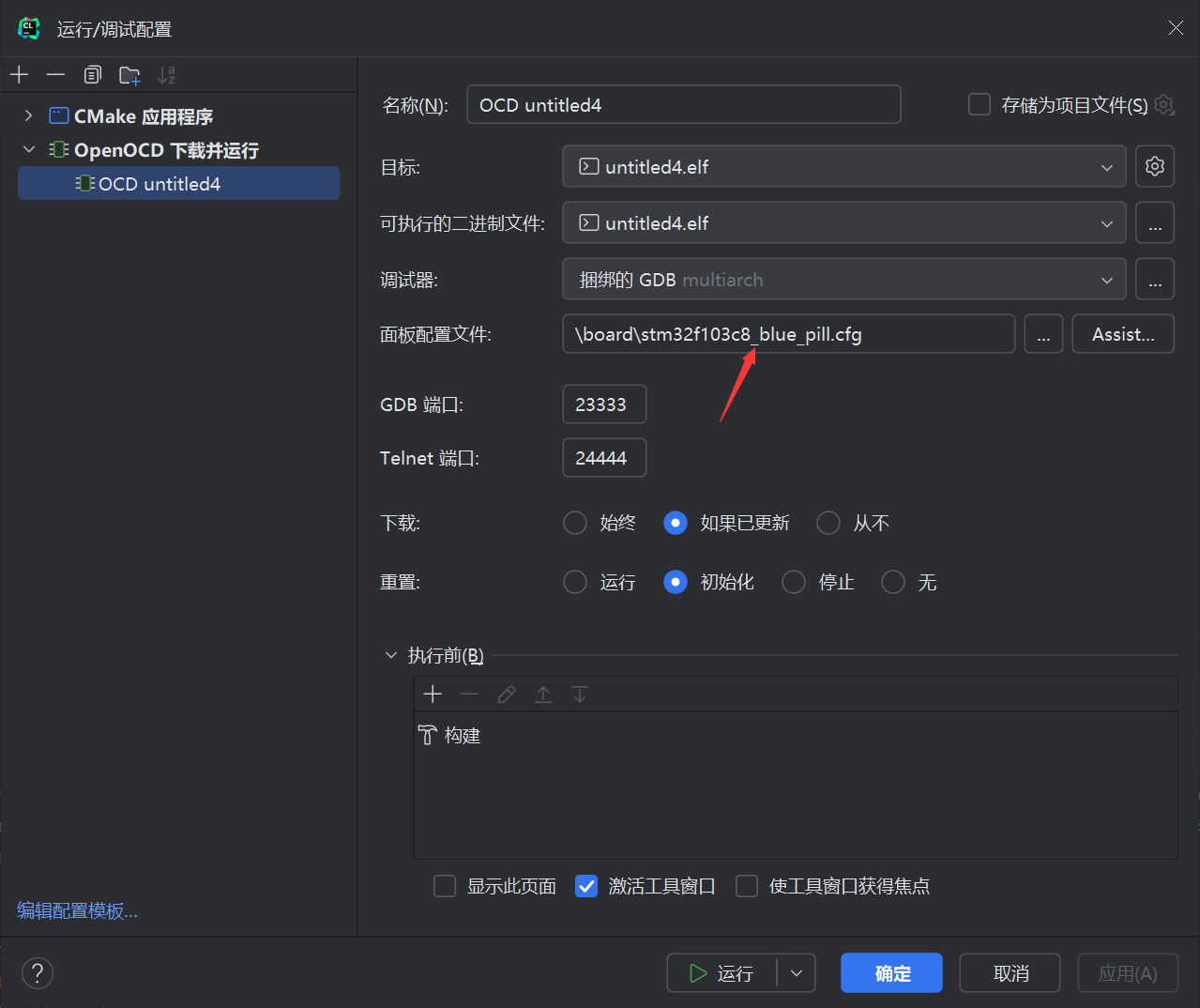
Task: Open the 目标 target dropdown
Action: coord(844,166)
